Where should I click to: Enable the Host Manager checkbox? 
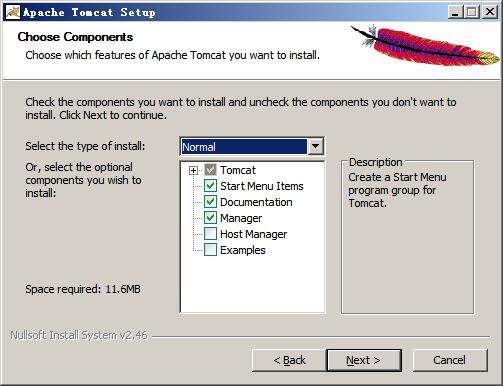point(210,234)
